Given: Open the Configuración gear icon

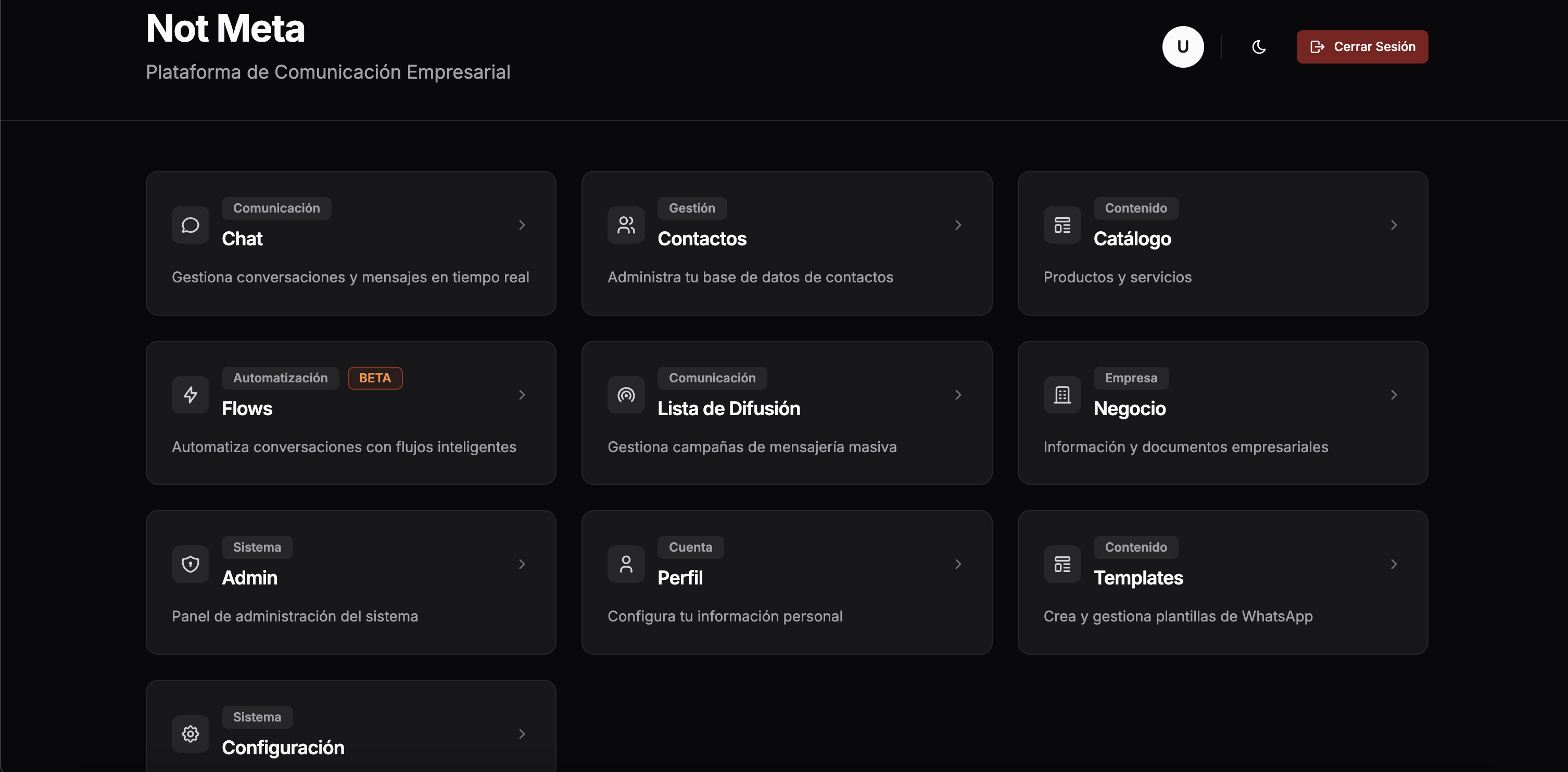Looking at the screenshot, I should tap(190, 733).
